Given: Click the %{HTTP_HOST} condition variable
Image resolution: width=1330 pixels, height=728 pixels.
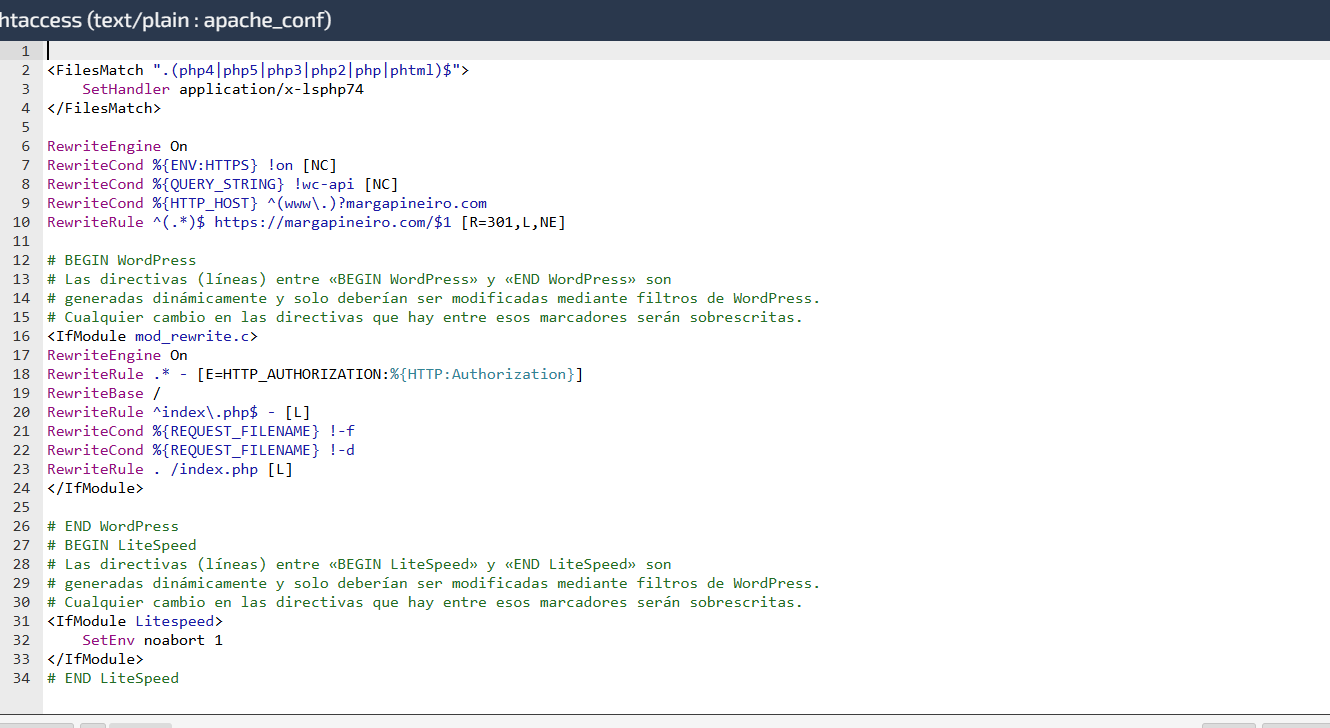Looking at the screenshot, I should pos(205,203).
